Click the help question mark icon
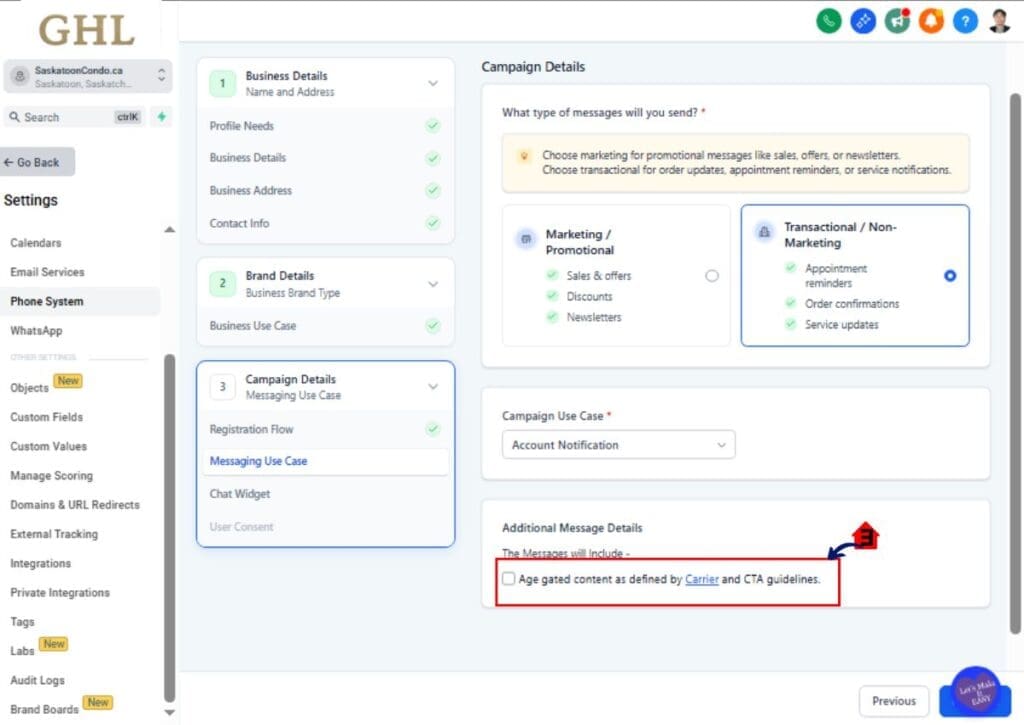Image resolution: width=1024 pixels, height=725 pixels. coord(965,20)
